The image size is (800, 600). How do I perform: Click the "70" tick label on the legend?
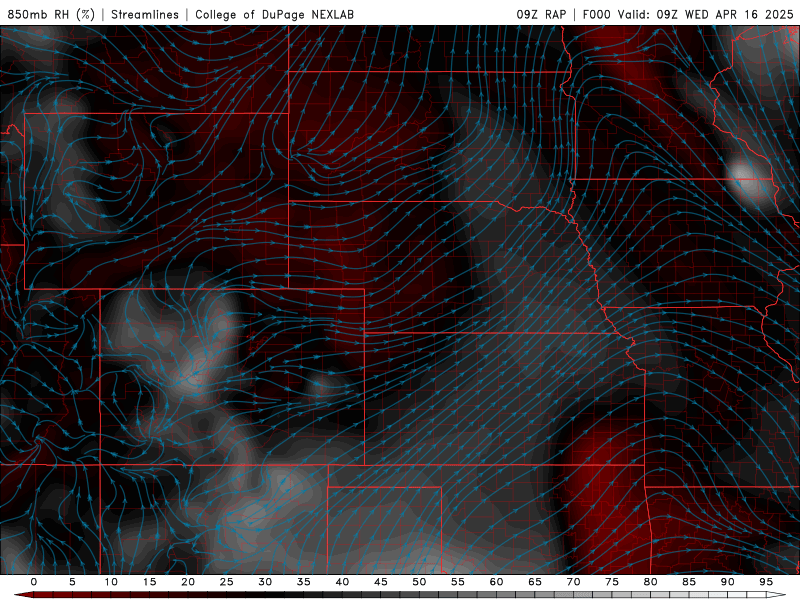pyautogui.click(x=573, y=582)
